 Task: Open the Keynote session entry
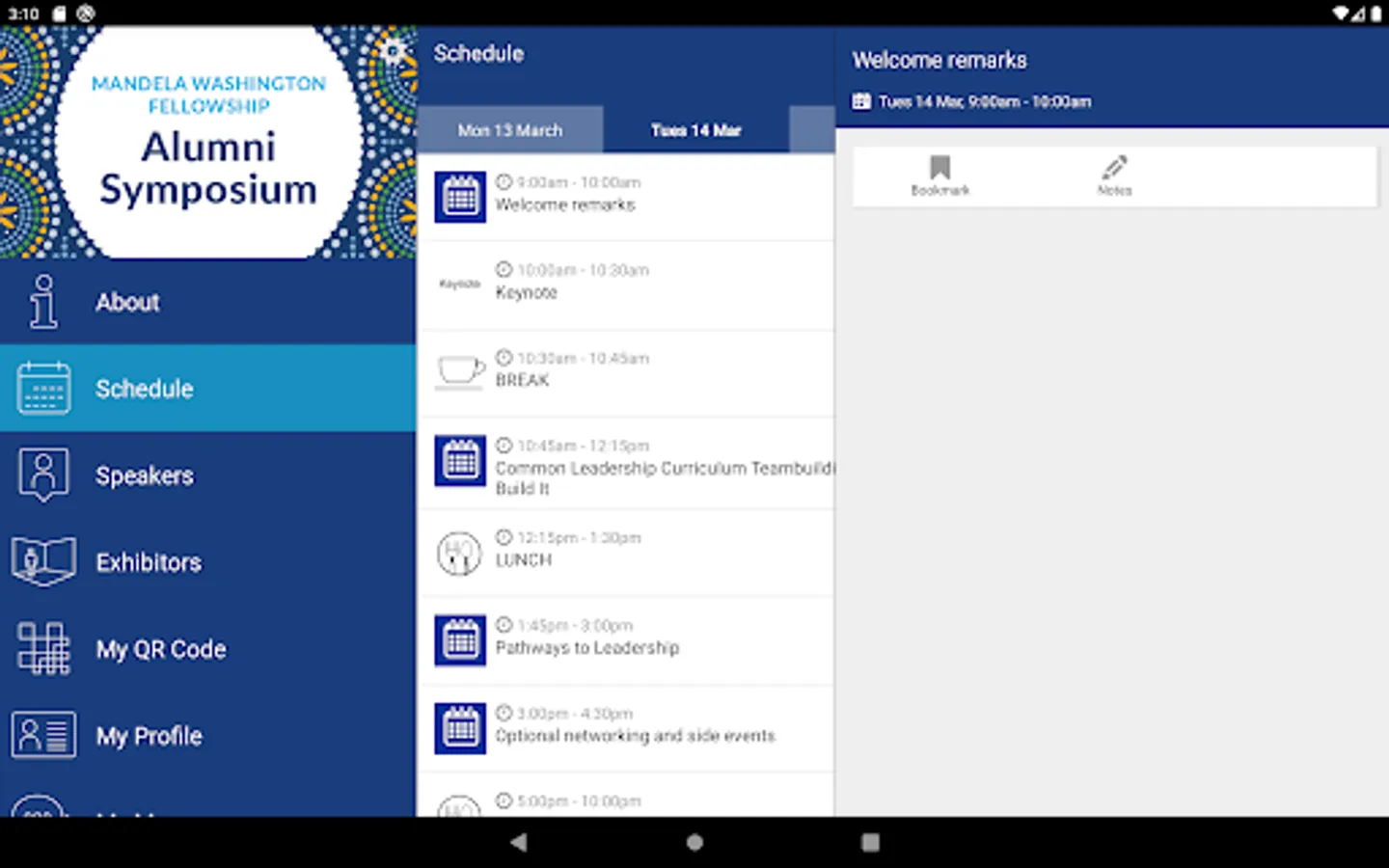[626, 285]
